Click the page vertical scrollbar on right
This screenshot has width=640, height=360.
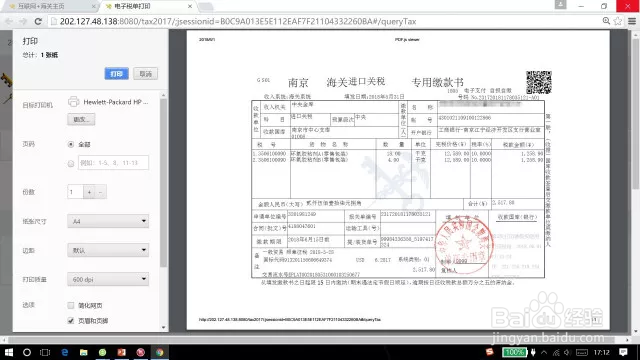click(636, 114)
